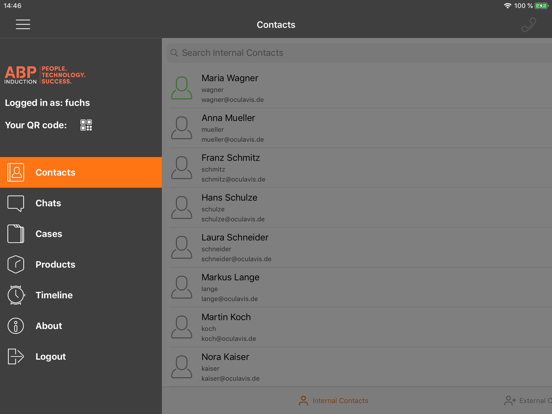
Task: Click the Logout arrow icon
Action: coord(15,356)
